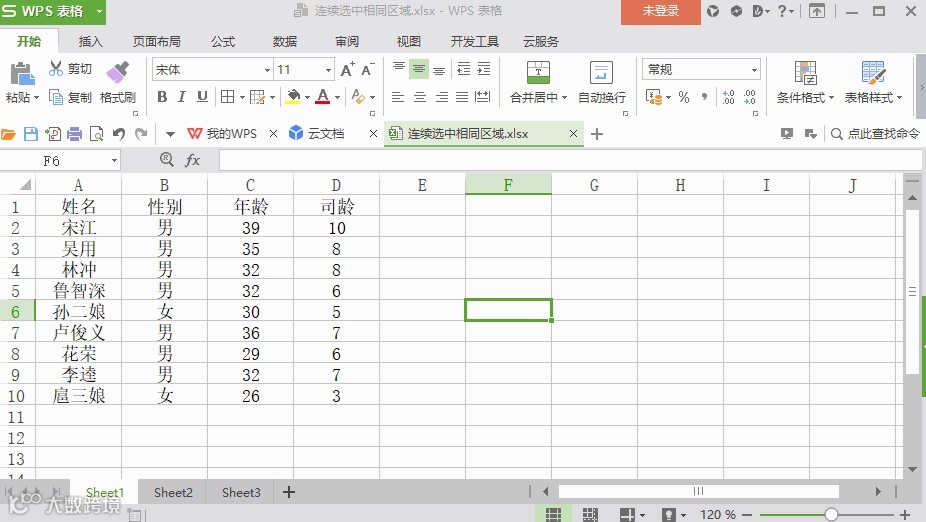Open print preview from quick toolbar
The width and height of the screenshot is (926, 522).
click(96, 134)
